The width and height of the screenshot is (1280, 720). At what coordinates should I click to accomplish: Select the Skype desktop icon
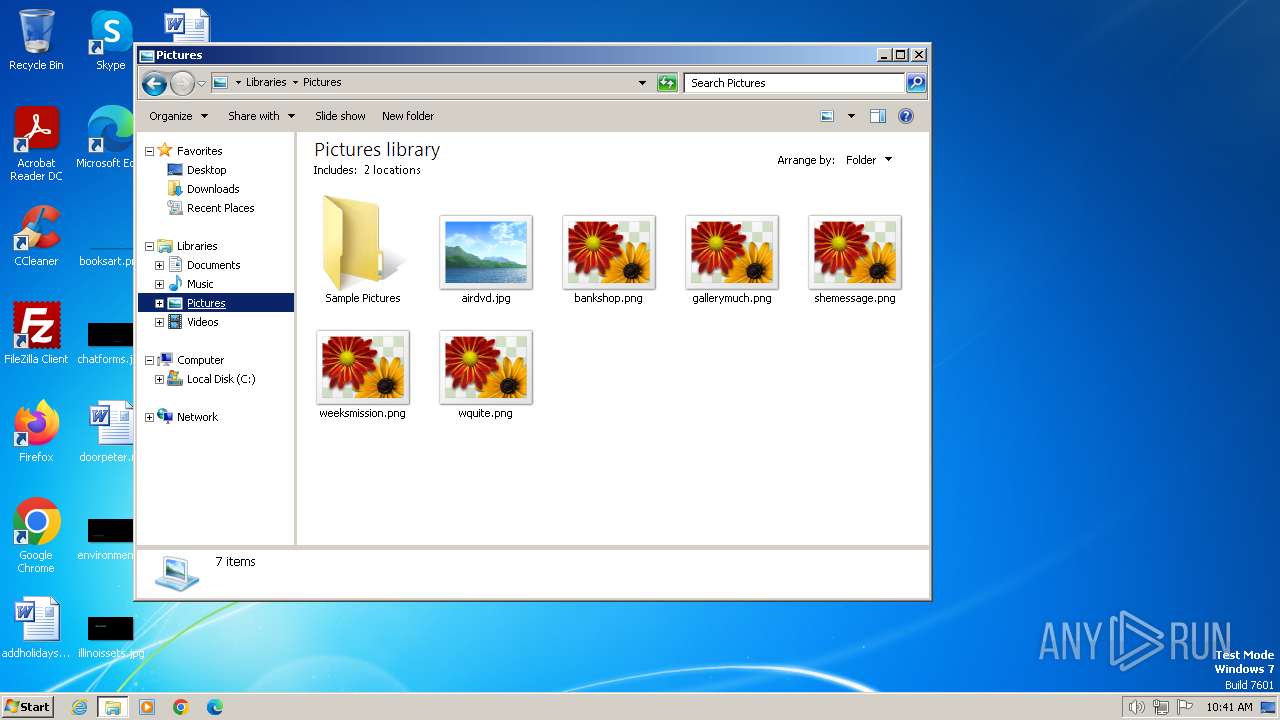(110, 40)
